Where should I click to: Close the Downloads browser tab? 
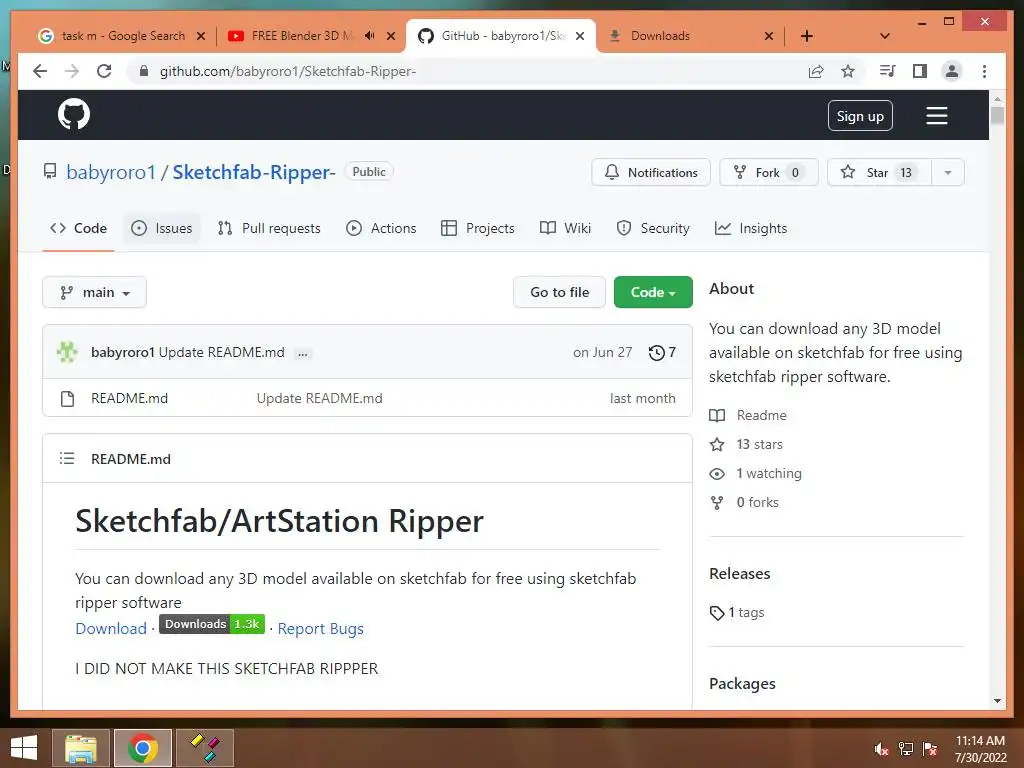point(769,36)
